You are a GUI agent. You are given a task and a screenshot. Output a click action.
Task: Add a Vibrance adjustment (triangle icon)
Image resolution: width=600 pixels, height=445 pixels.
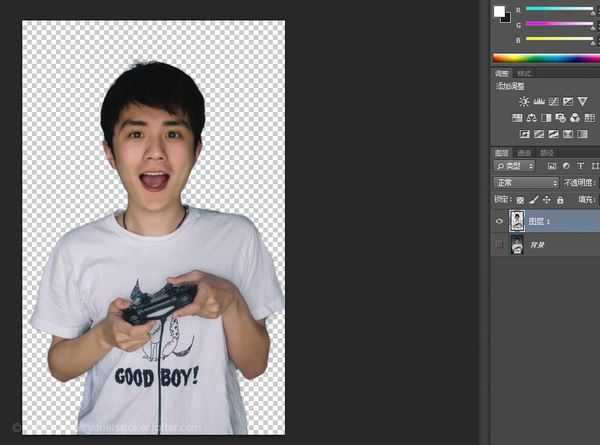click(582, 102)
